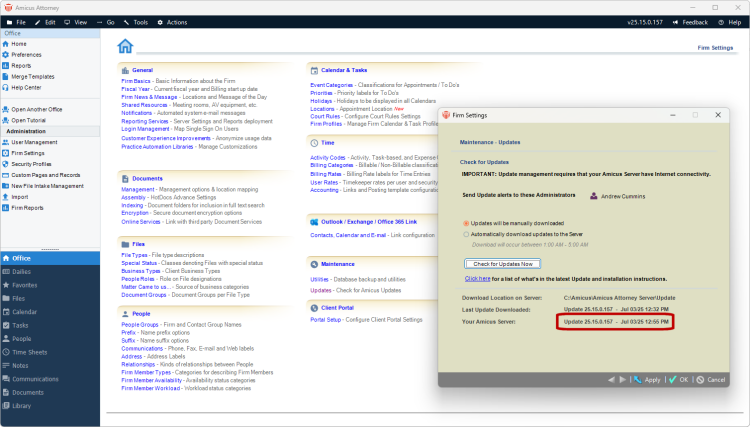The width and height of the screenshot is (750, 427).
Task: Open Updates link under Maintenance
Action: 320,290
